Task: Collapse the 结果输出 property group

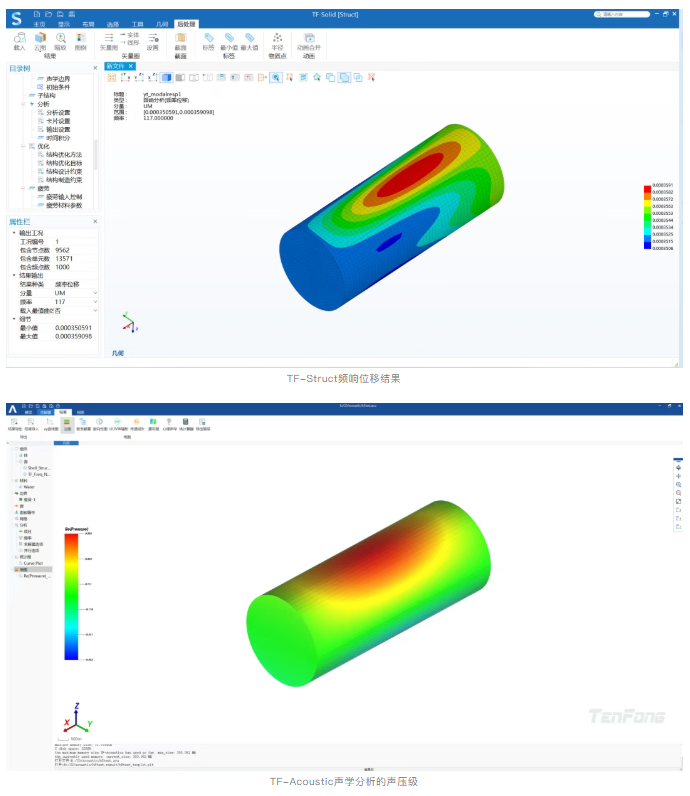Action: (14, 275)
